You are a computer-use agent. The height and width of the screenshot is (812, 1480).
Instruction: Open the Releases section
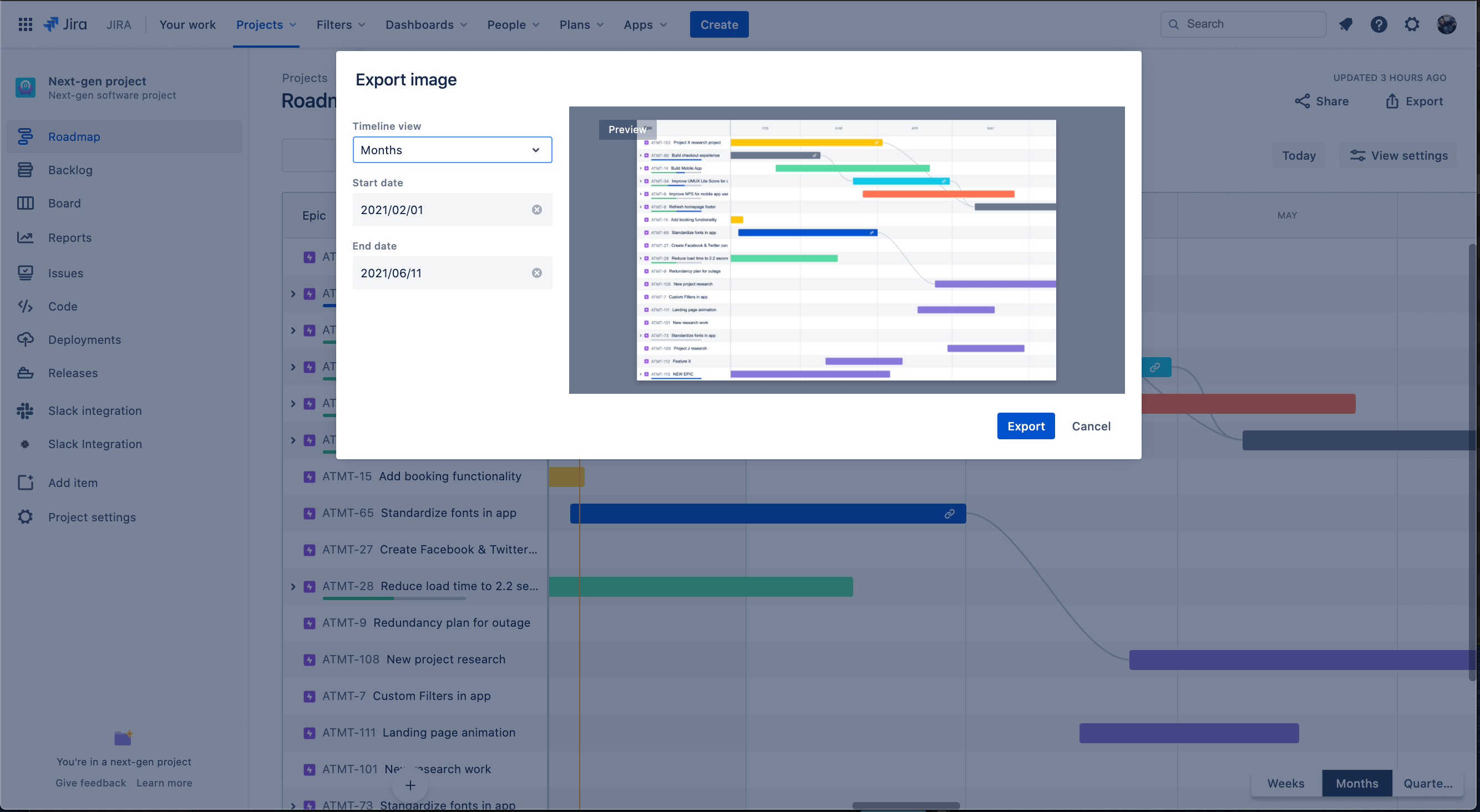(72, 373)
